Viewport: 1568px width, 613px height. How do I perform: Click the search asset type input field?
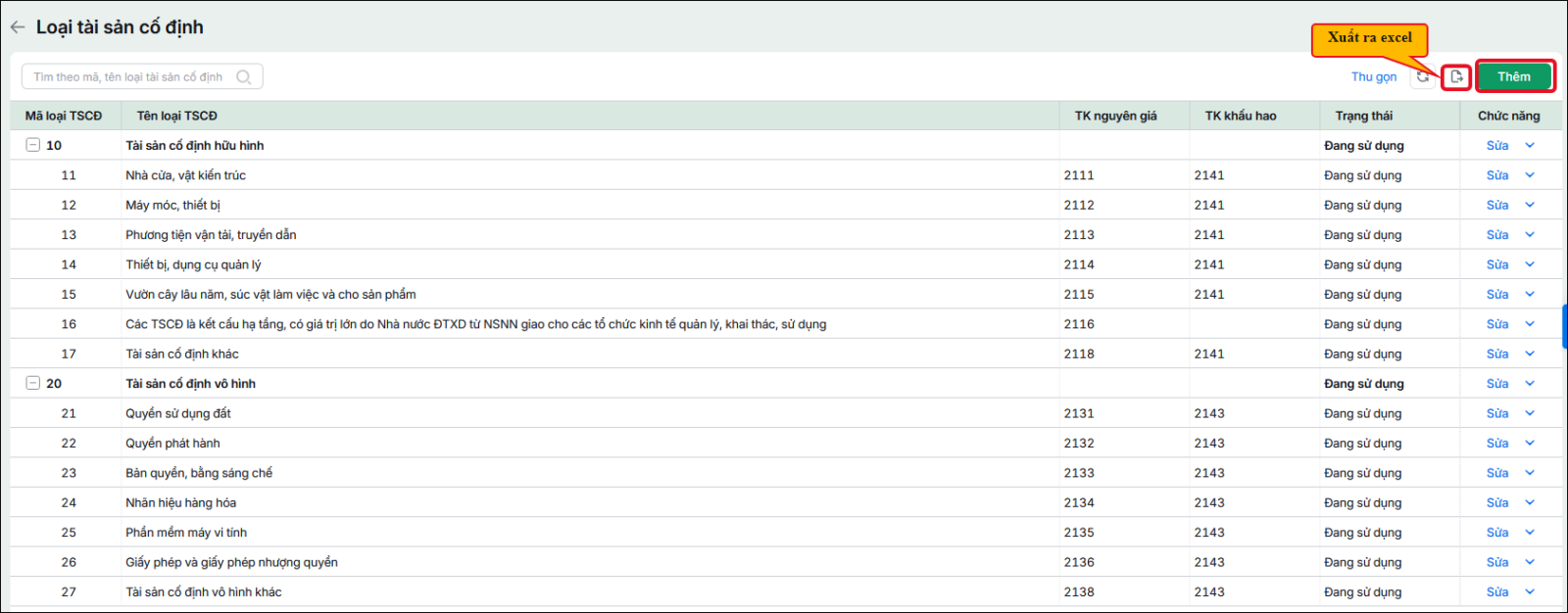pos(142,76)
